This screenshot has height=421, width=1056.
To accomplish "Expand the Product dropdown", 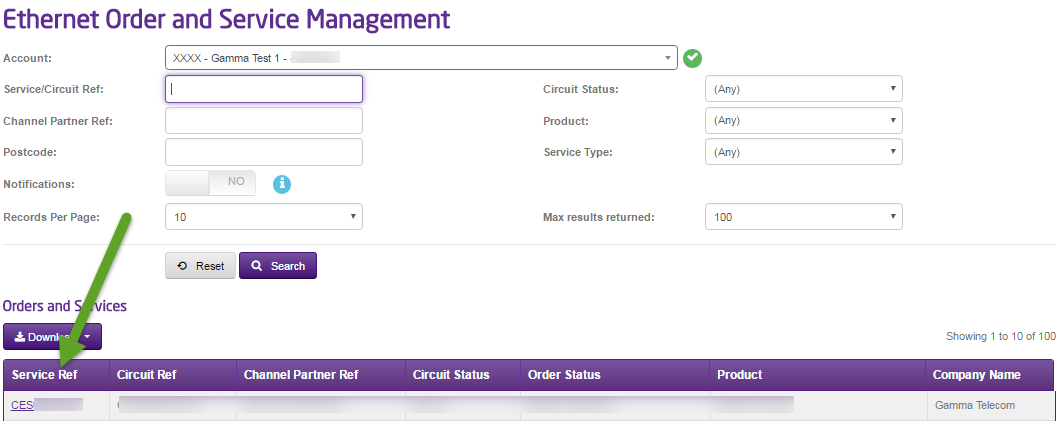I will tap(803, 121).
